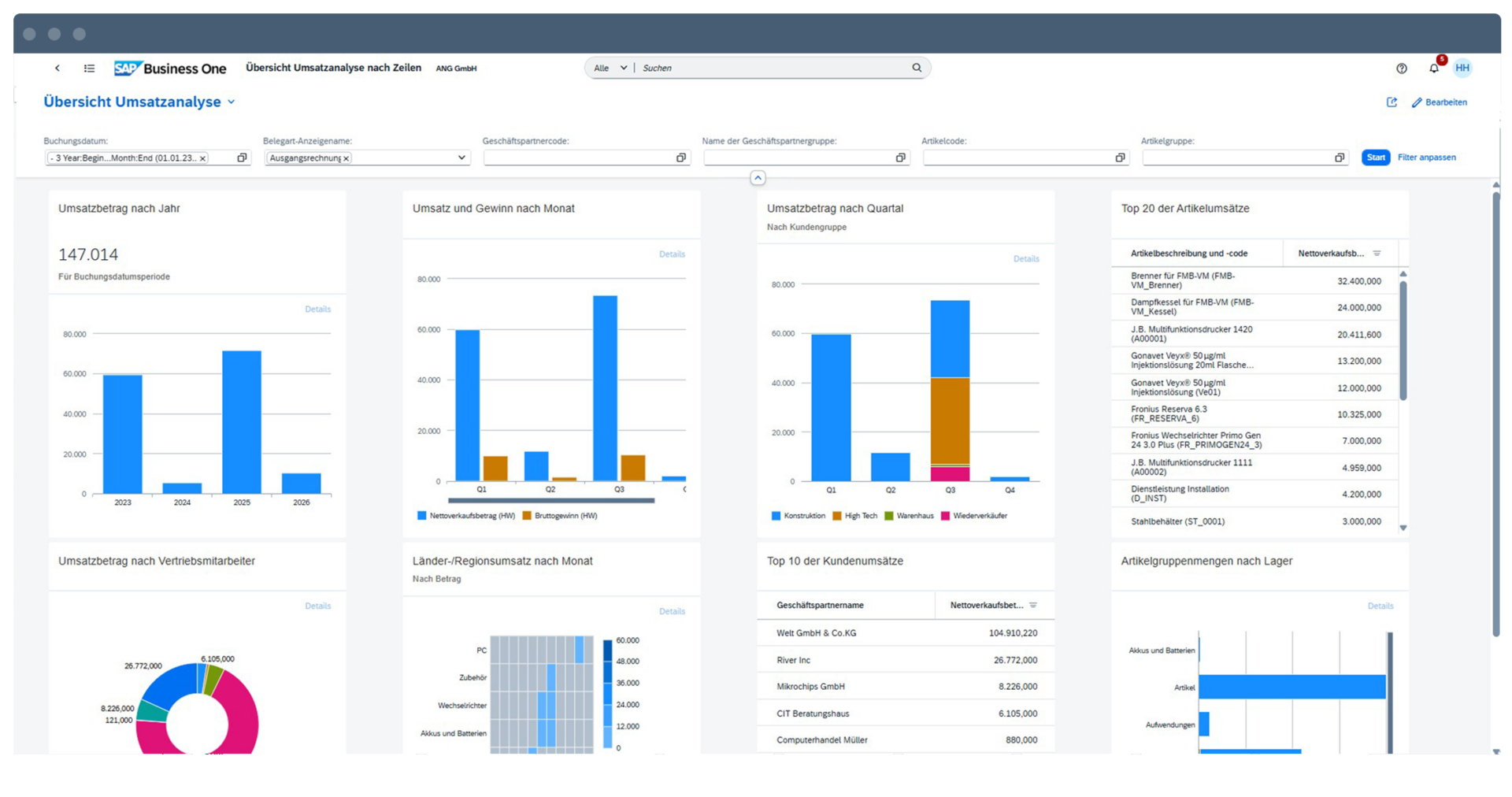Screen dimensions: 1512x797
Task: Open the help icon in the header
Action: 1402,69
